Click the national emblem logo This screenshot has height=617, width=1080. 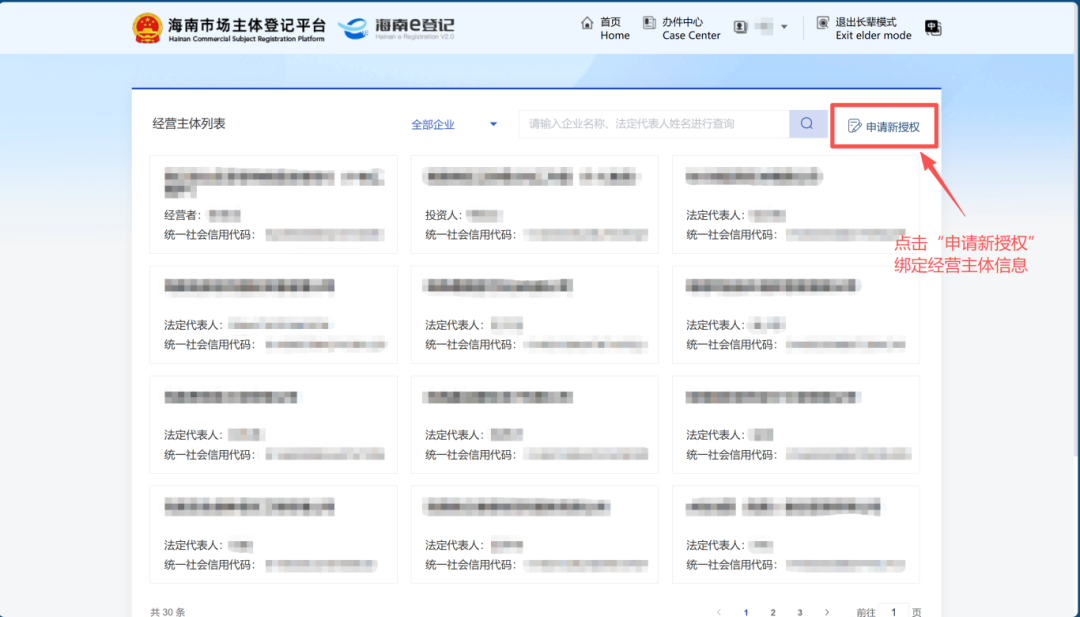[x=146, y=28]
